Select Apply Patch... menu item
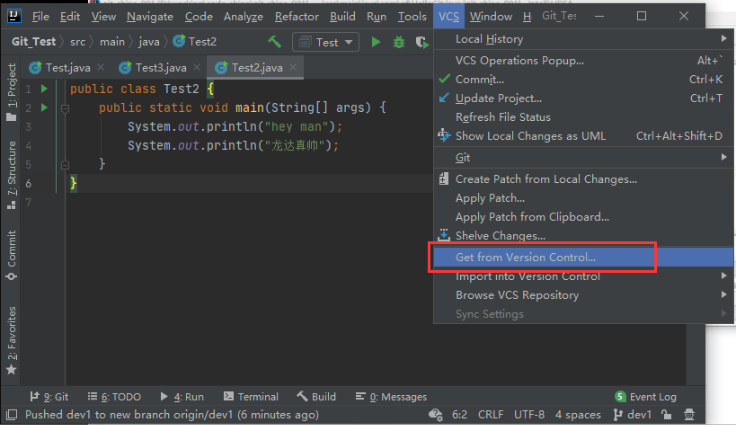 [x=583, y=198]
